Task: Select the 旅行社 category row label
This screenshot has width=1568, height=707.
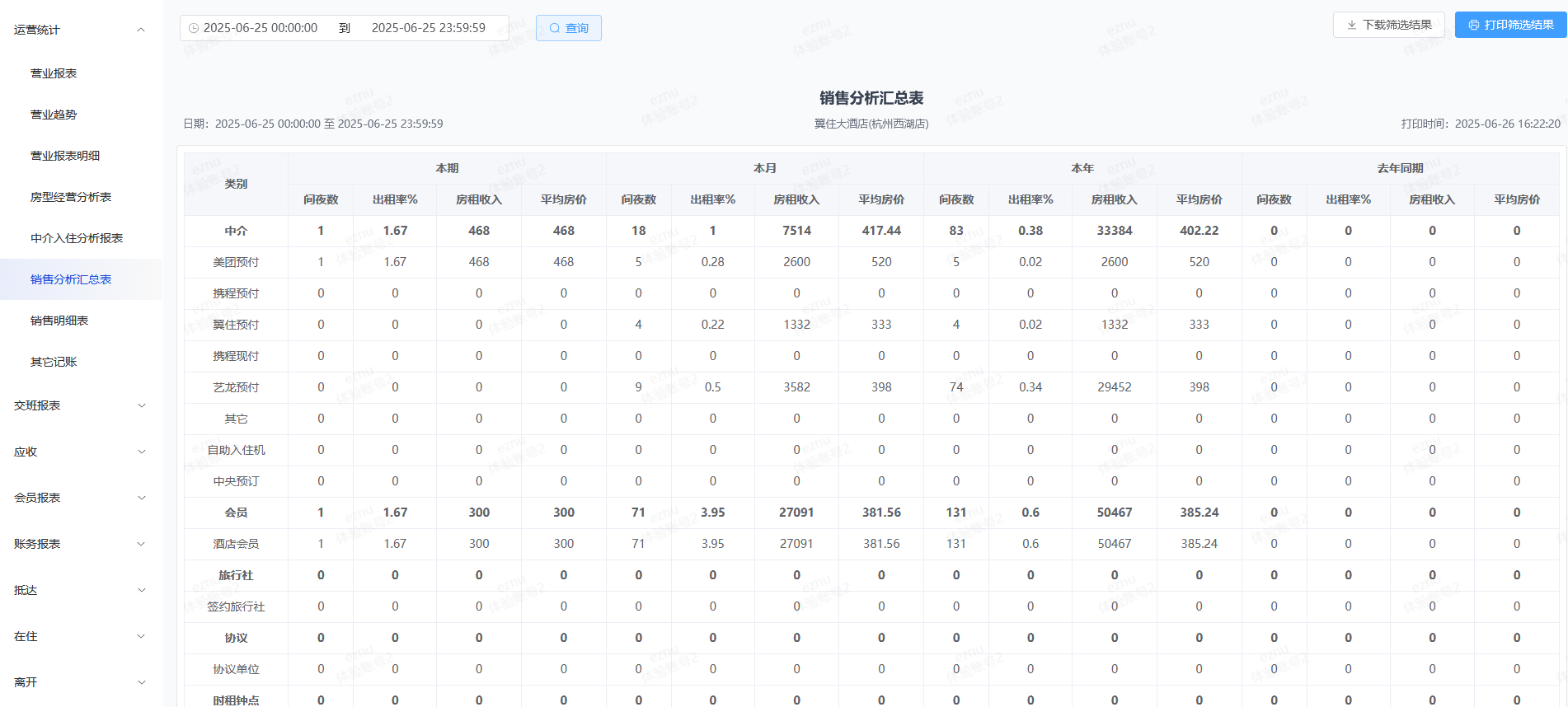Action: click(236, 575)
